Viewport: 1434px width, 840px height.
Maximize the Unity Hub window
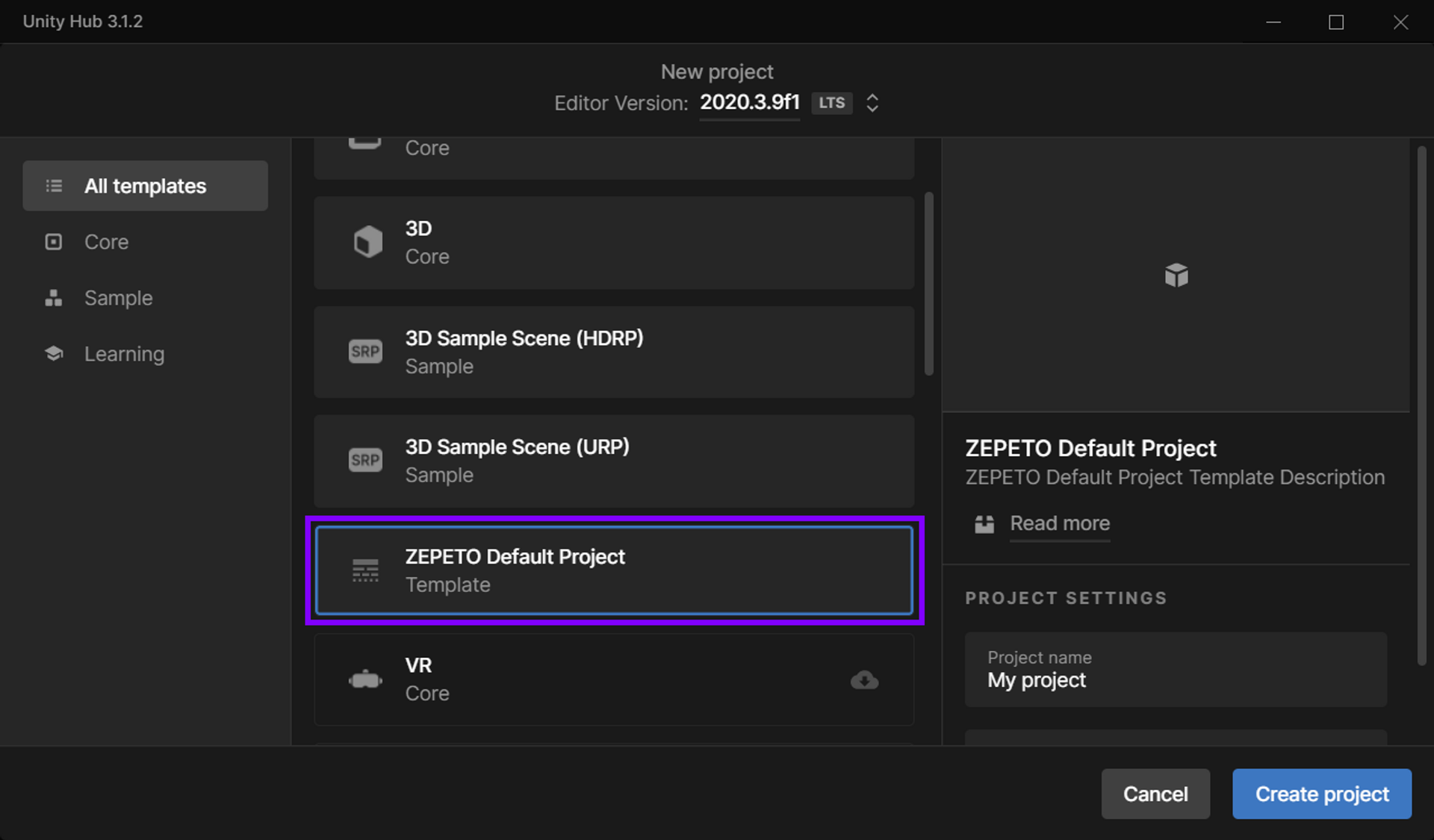tap(1336, 22)
